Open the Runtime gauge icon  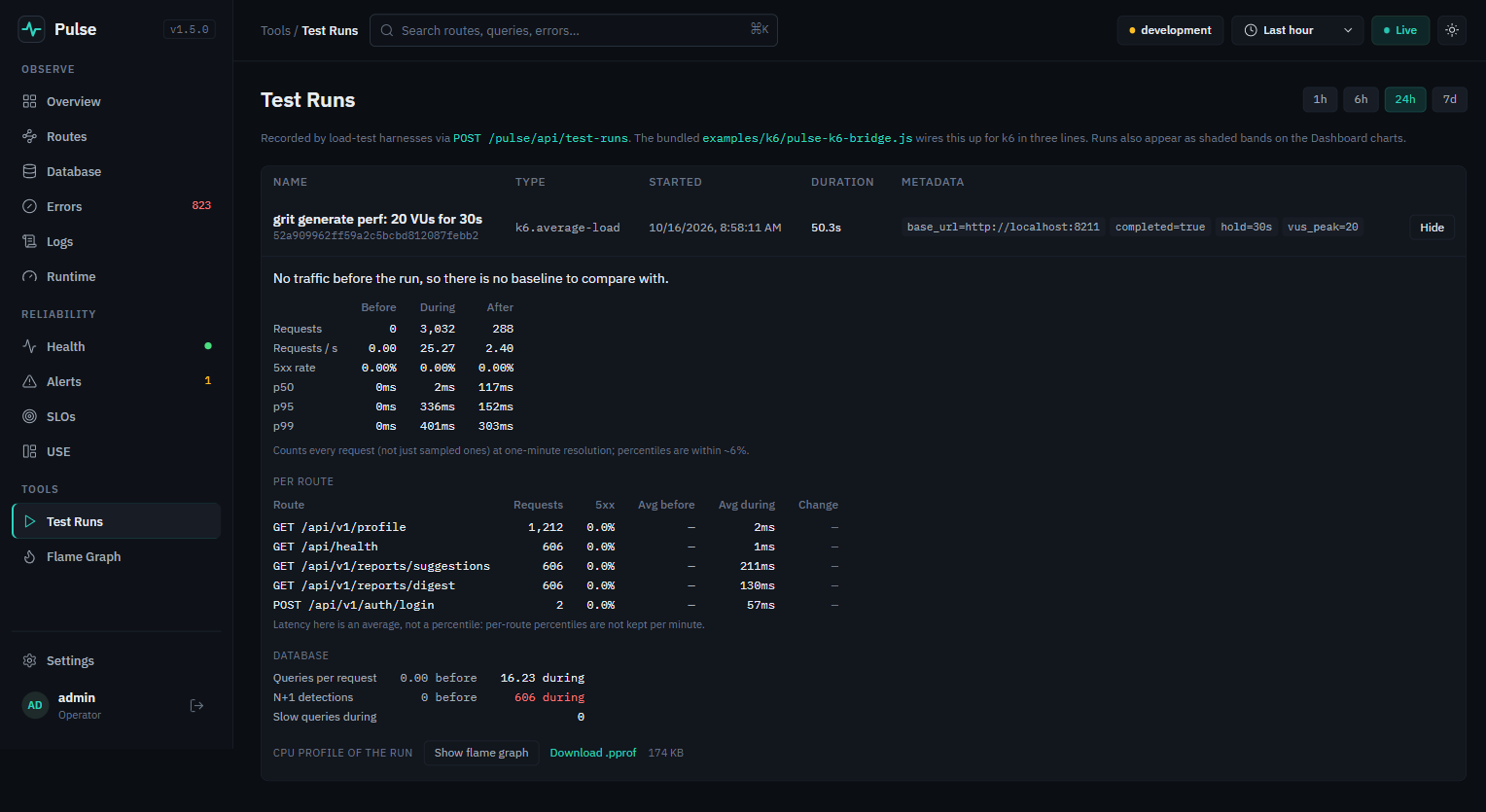coord(29,276)
